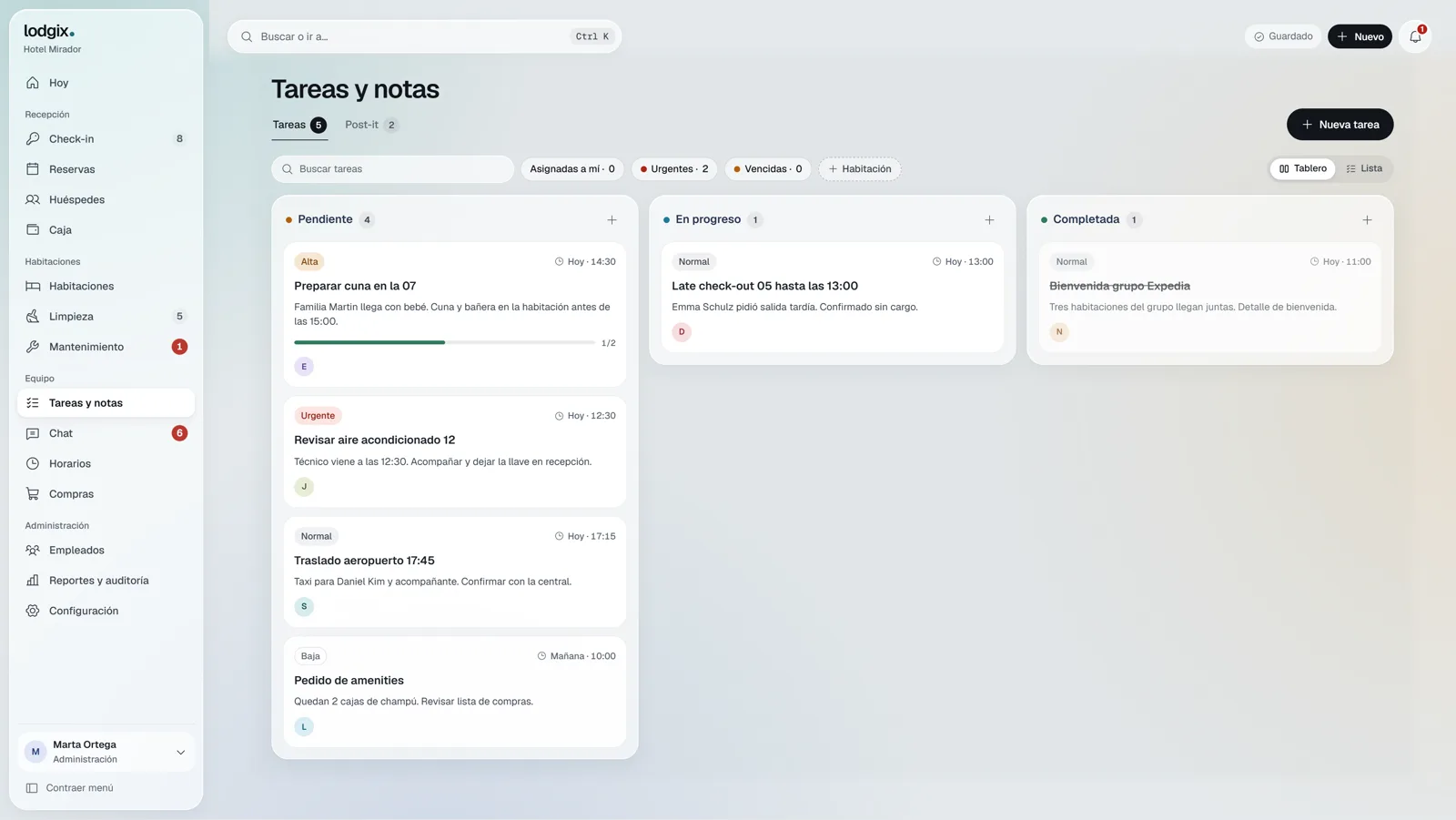Go to Hoy in the sidebar
Image resolution: width=1456 pixels, height=820 pixels.
click(106, 83)
